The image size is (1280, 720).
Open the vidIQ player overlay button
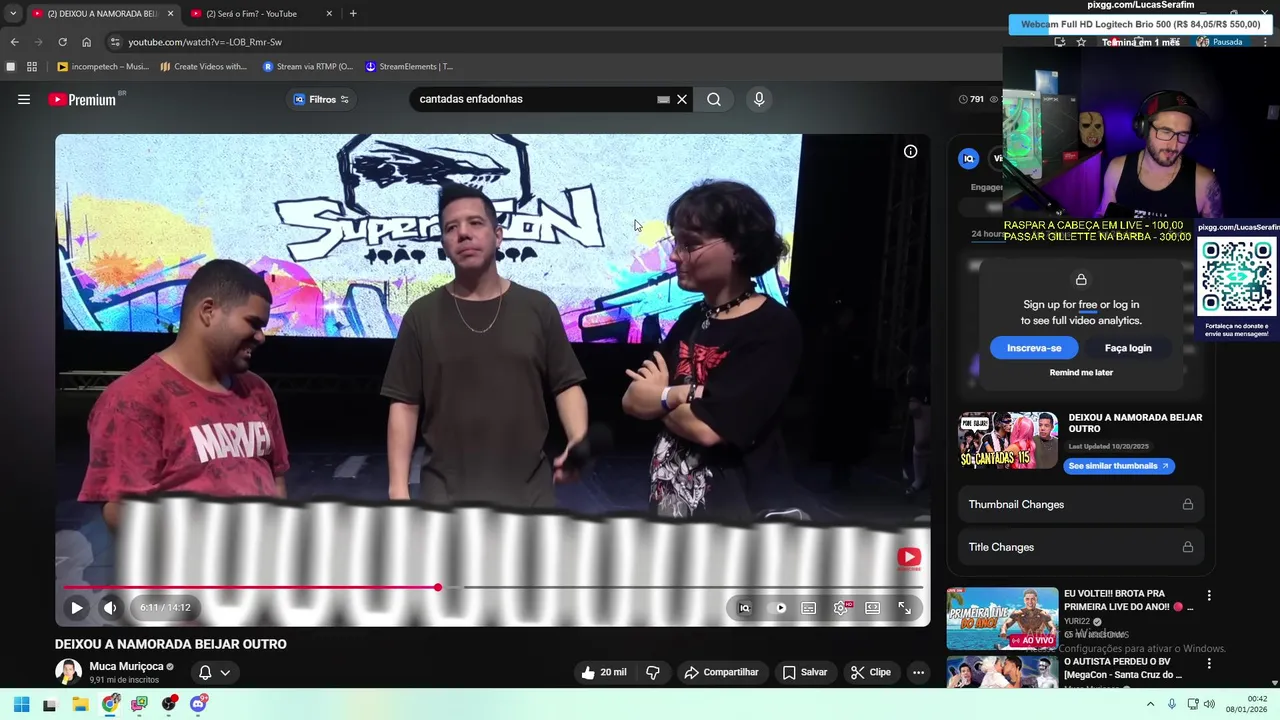coord(744,607)
